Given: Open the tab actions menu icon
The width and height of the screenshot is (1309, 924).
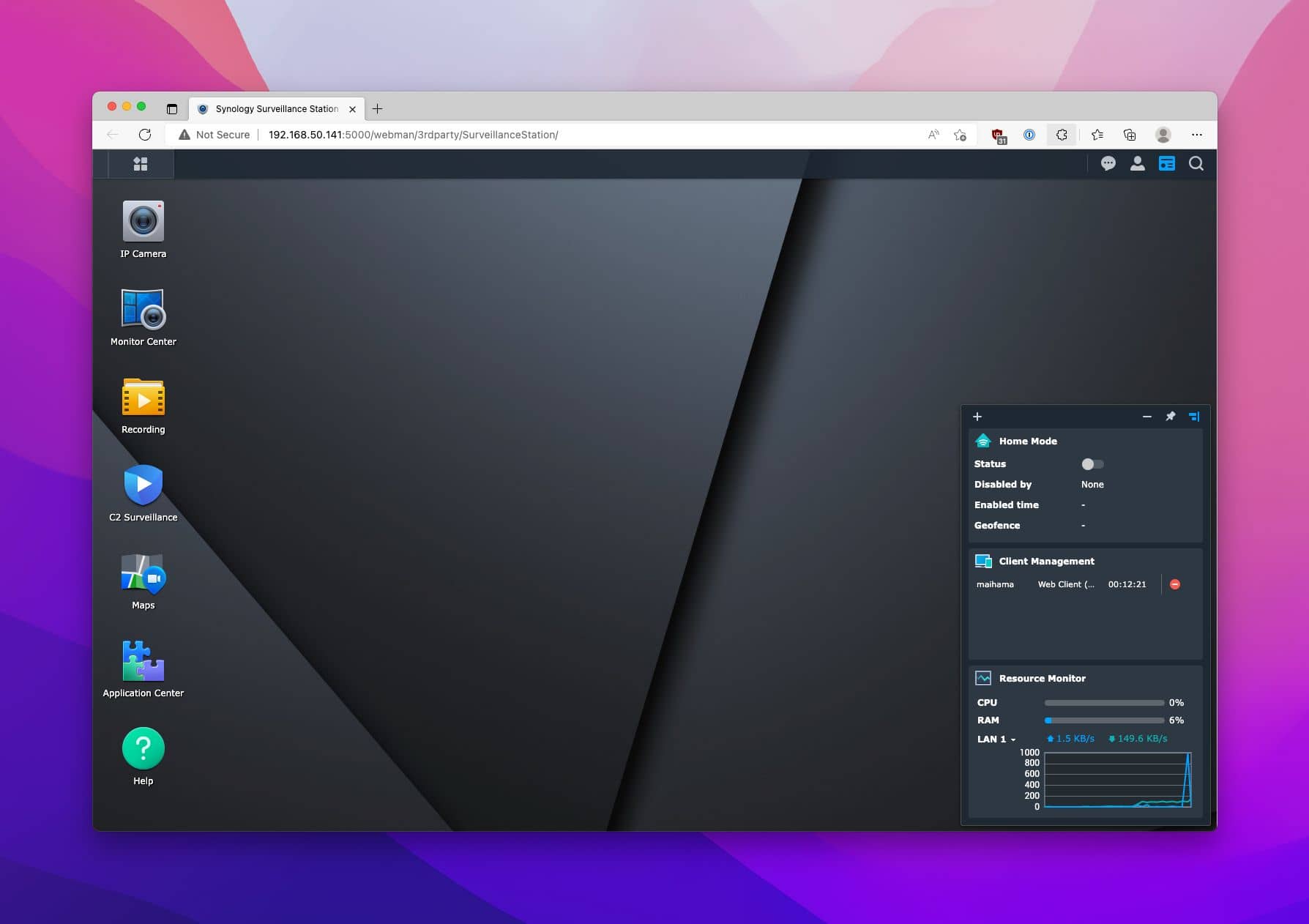Looking at the screenshot, I should point(172,109).
